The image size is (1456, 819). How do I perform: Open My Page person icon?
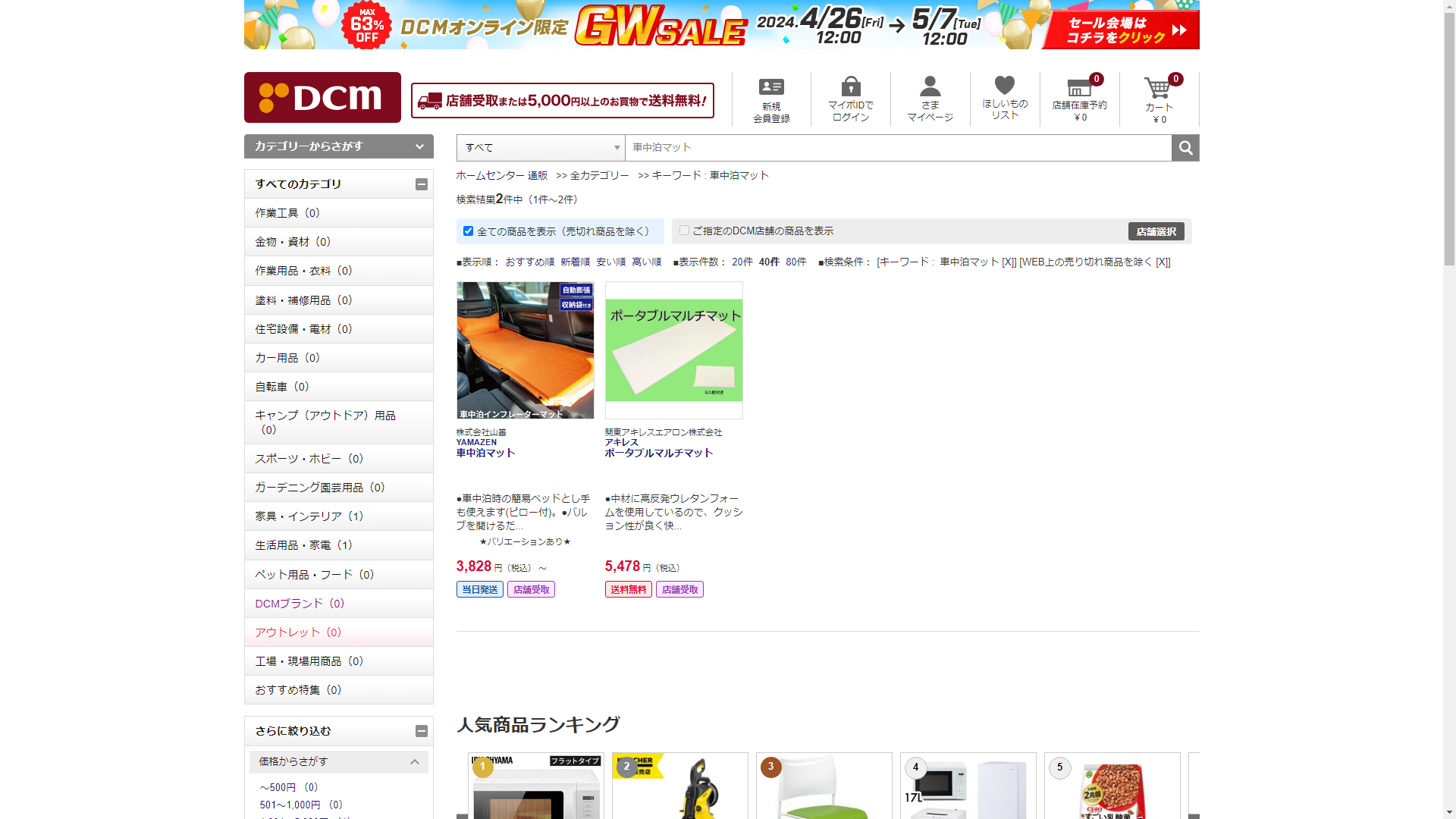click(x=930, y=86)
